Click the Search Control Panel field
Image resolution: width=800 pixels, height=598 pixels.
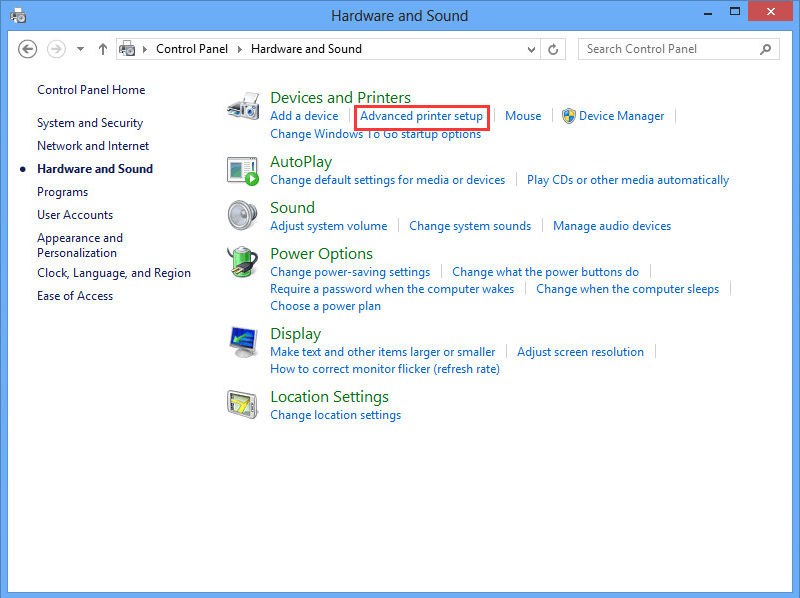pos(679,49)
